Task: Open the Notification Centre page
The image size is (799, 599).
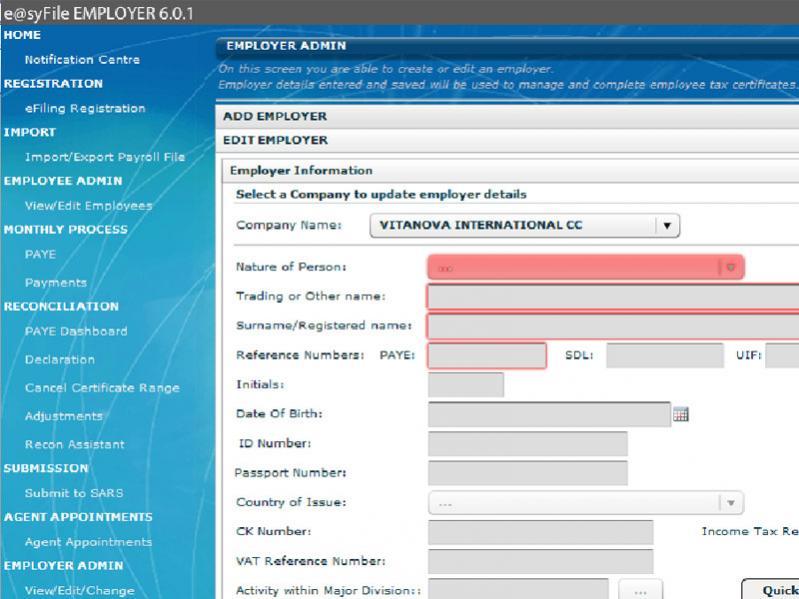Action: (82, 60)
